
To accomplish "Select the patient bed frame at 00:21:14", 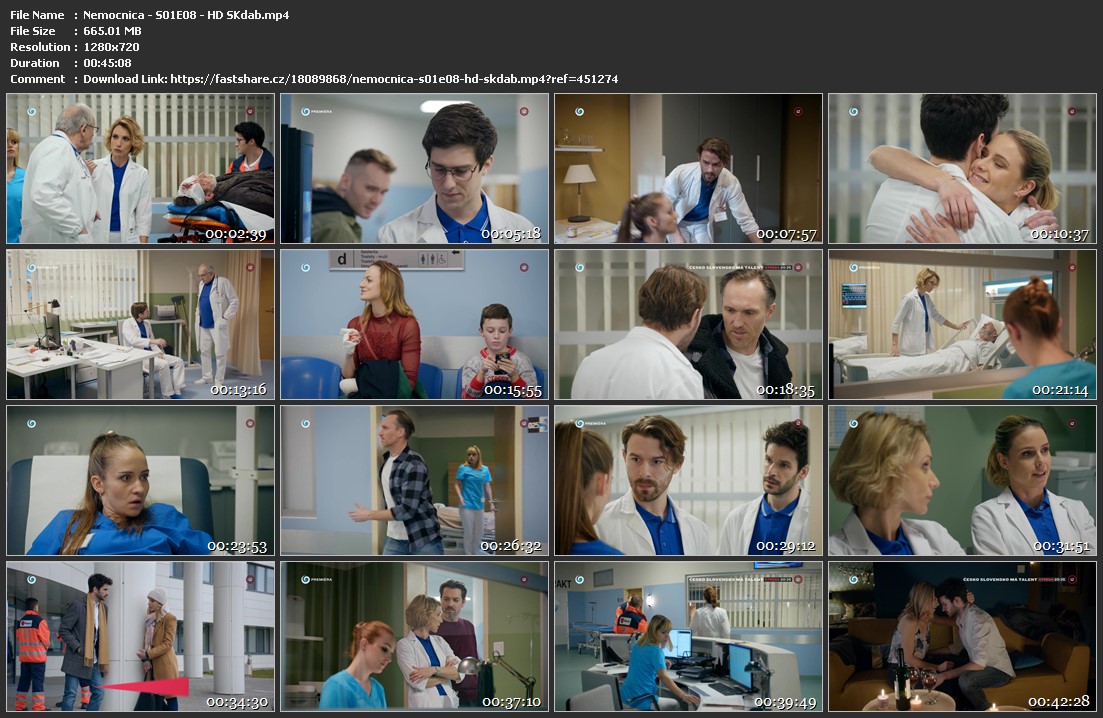I will click(x=962, y=325).
